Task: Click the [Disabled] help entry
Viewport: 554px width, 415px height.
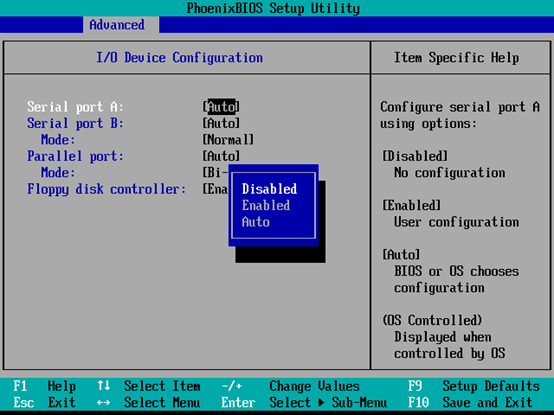Action: (415, 156)
